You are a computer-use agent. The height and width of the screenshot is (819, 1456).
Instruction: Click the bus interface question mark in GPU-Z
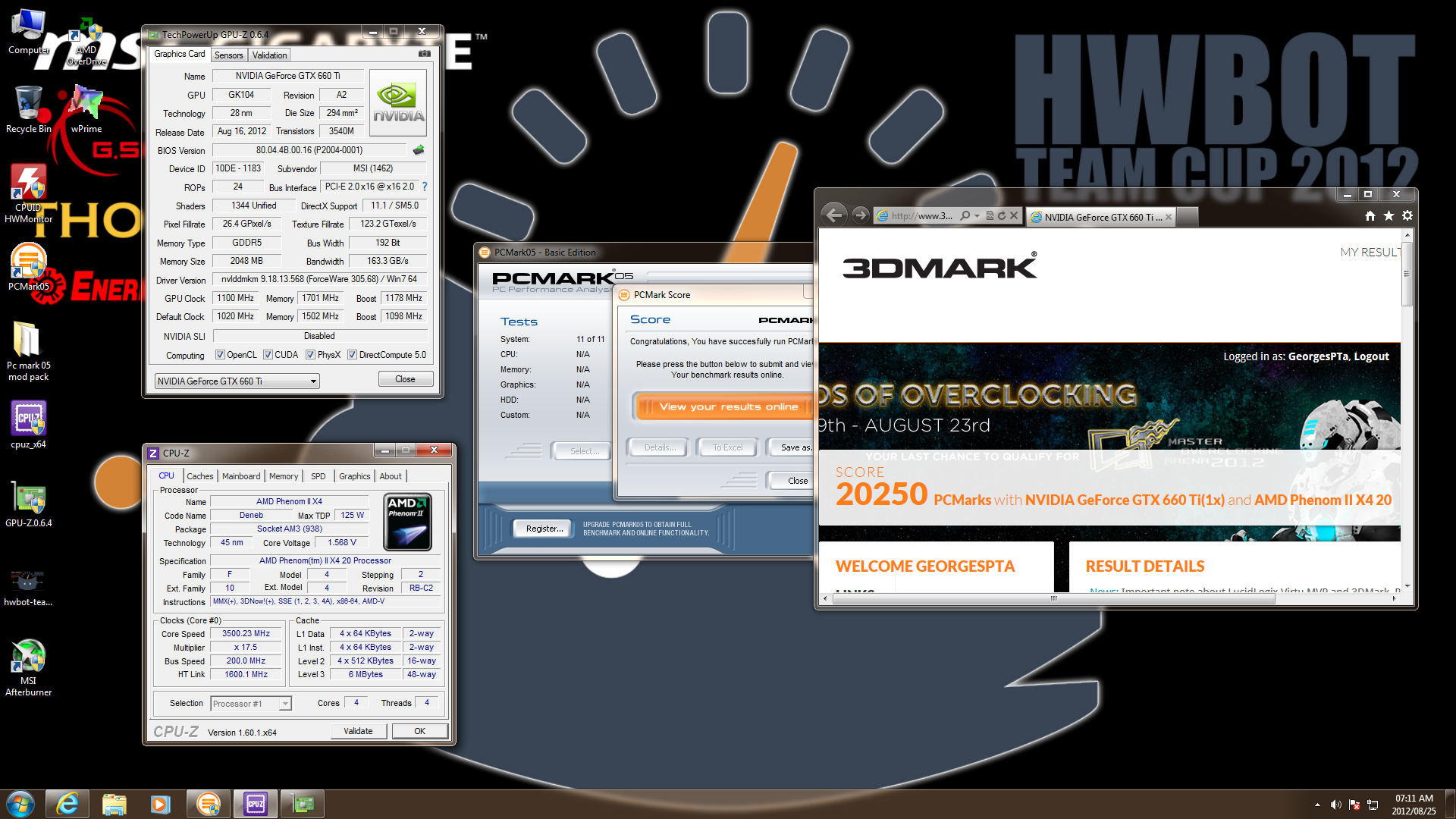425,187
